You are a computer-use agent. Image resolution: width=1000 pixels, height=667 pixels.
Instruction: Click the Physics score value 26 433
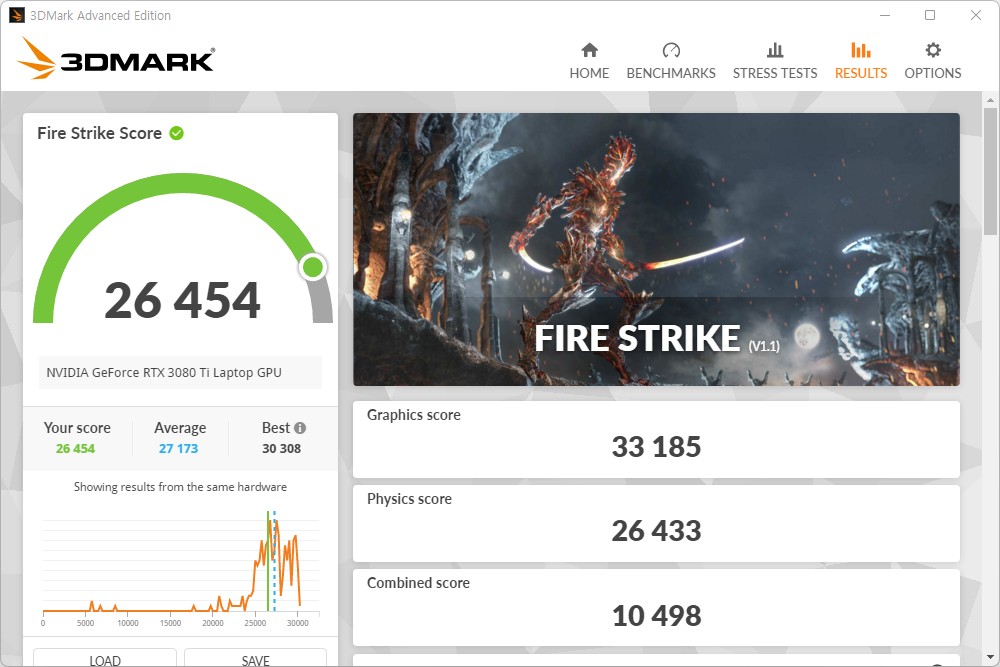(656, 531)
